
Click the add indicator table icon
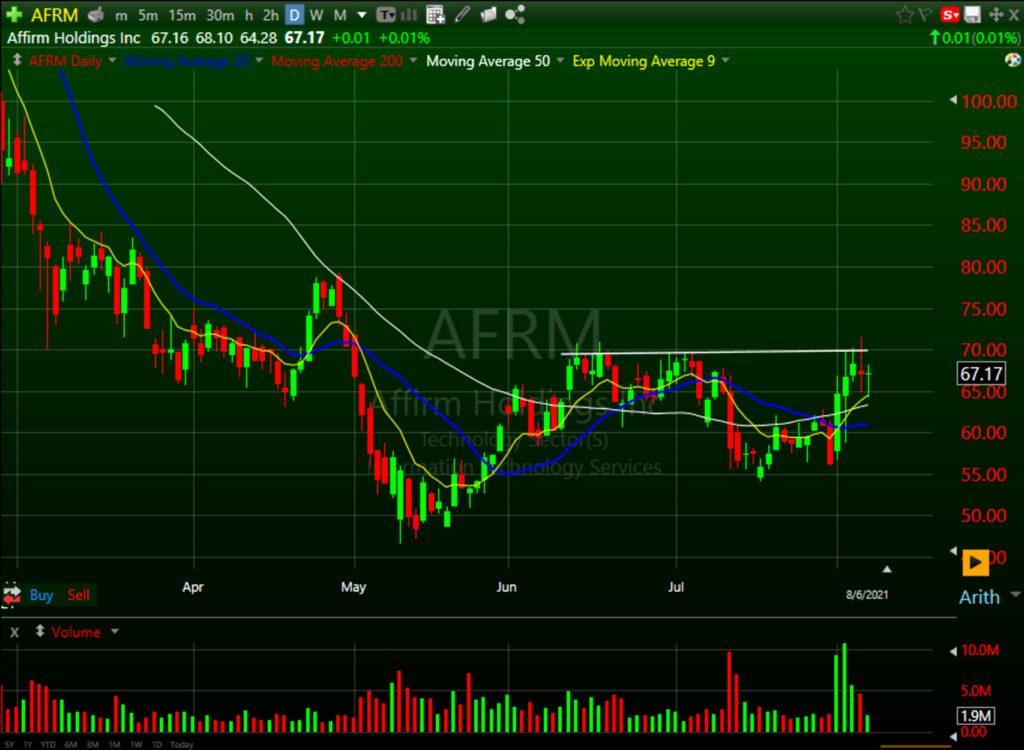(x=435, y=14)
